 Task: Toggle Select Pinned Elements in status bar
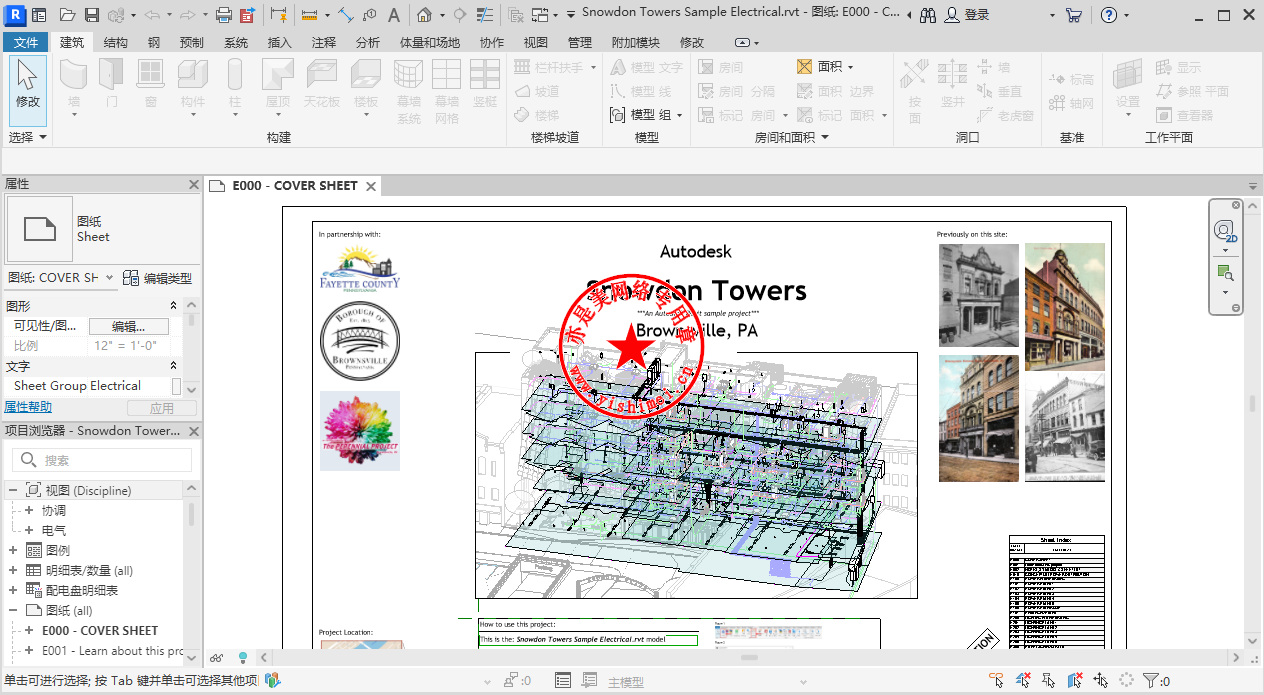(1048, 680)
